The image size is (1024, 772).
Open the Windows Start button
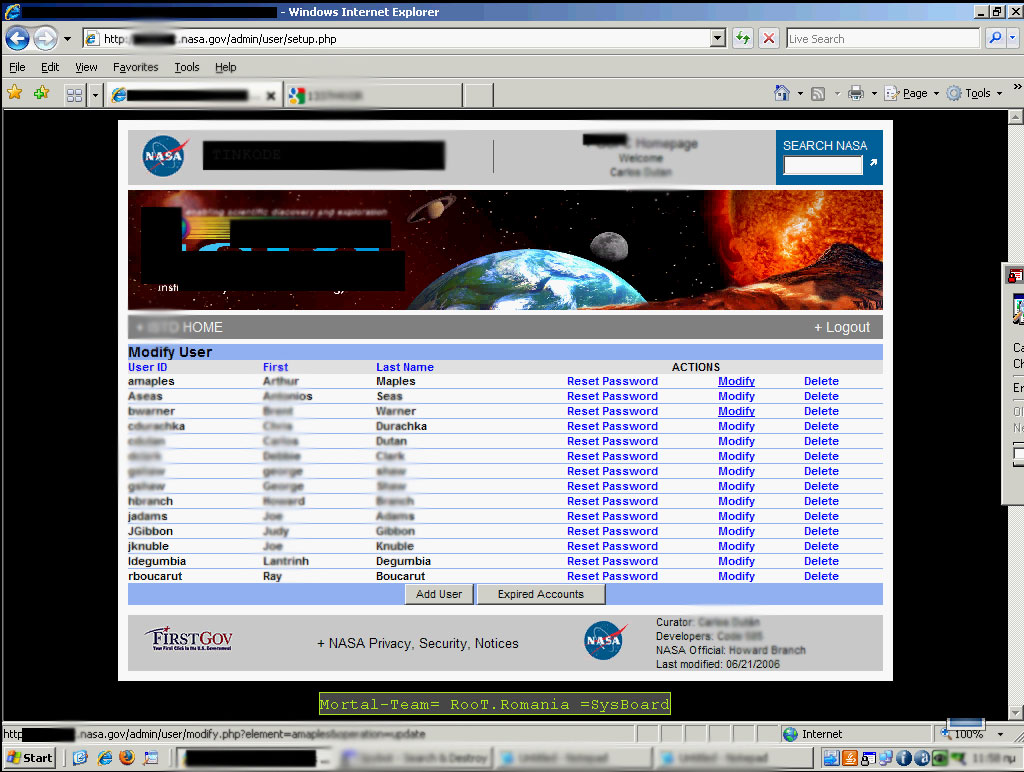click(29, 758)
